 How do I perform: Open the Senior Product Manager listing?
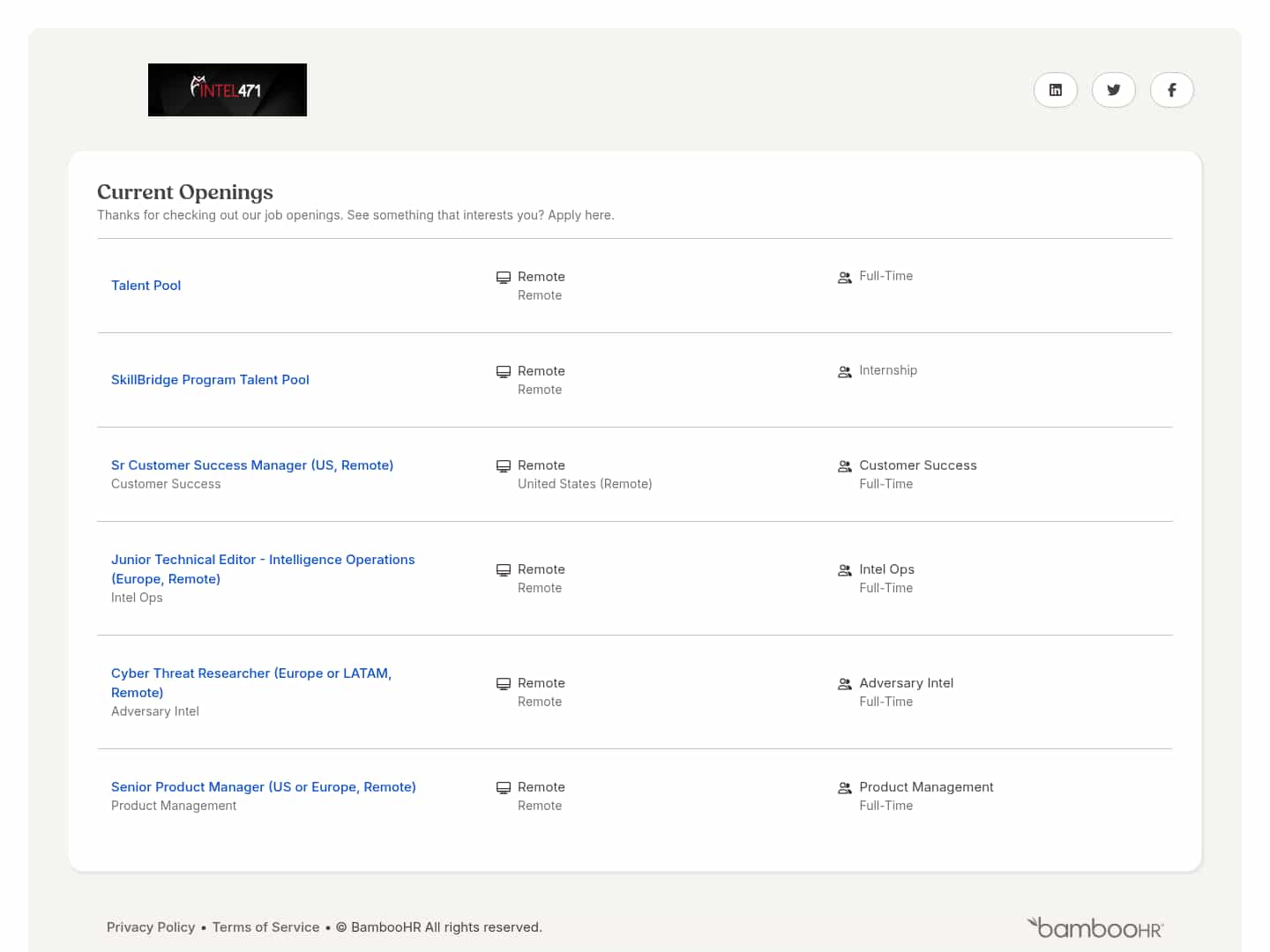tap(263, 786)
